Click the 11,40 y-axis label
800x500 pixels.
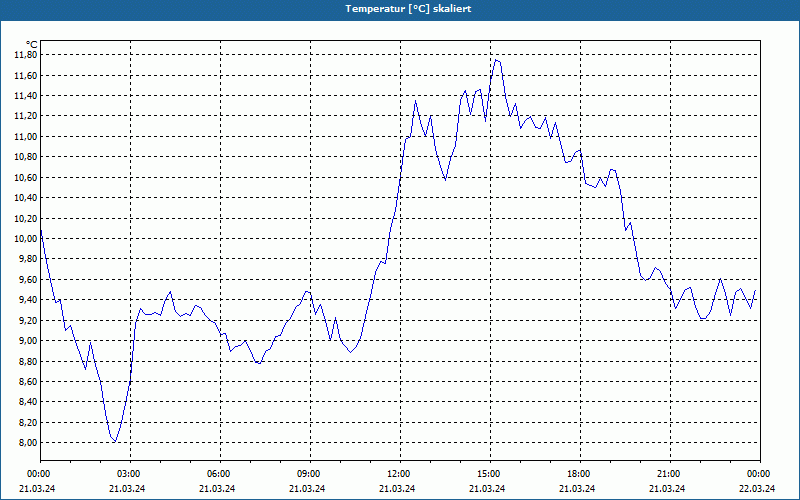(25, 96)
